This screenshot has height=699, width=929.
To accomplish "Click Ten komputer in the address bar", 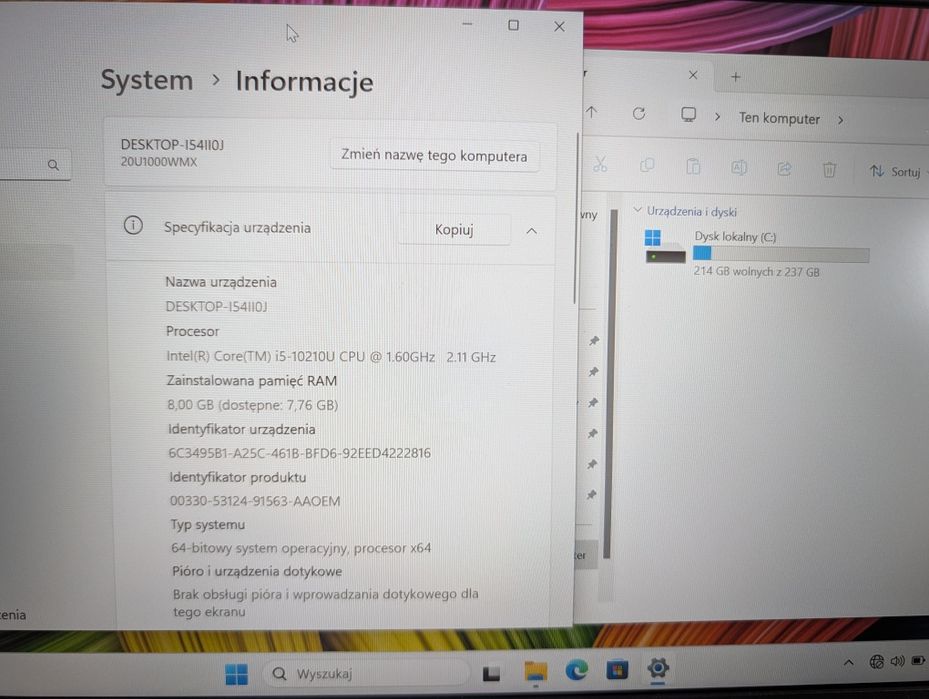I will click(779, 118).
